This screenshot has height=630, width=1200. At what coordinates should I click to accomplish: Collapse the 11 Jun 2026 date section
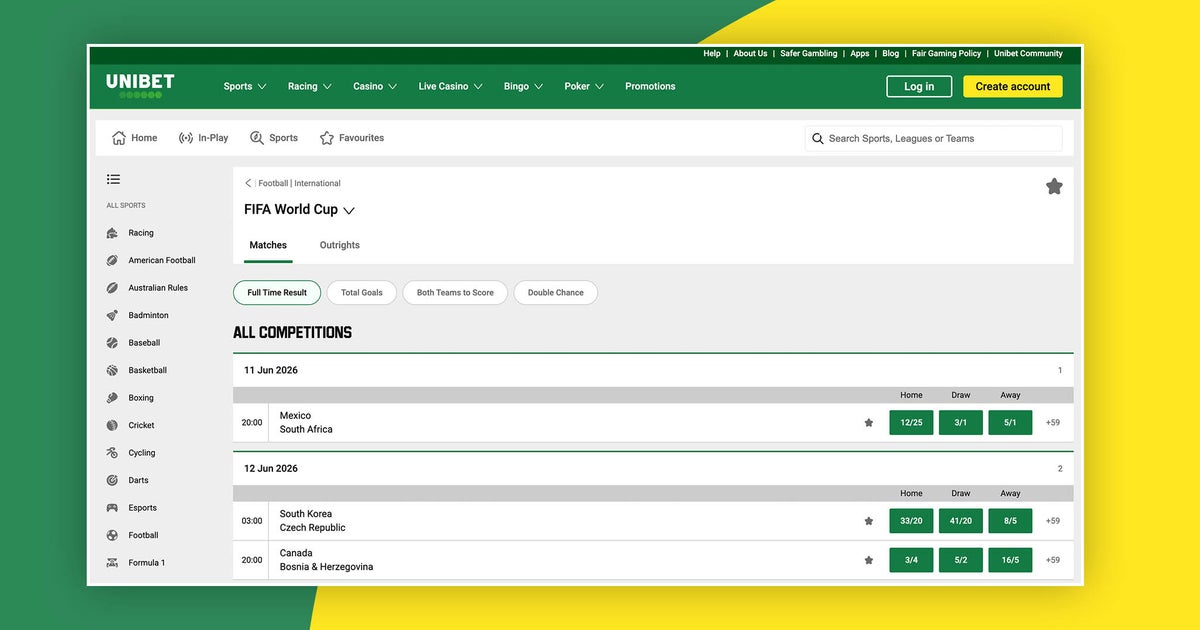pyautogui.click(x=653, y=370)
